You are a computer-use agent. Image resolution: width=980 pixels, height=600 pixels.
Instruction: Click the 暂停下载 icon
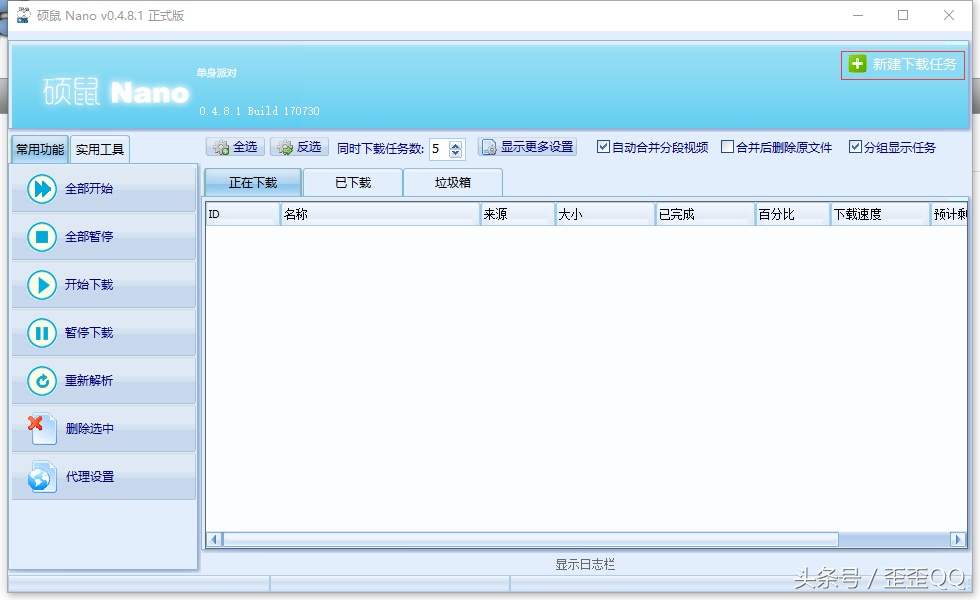[x=40, y=333]
